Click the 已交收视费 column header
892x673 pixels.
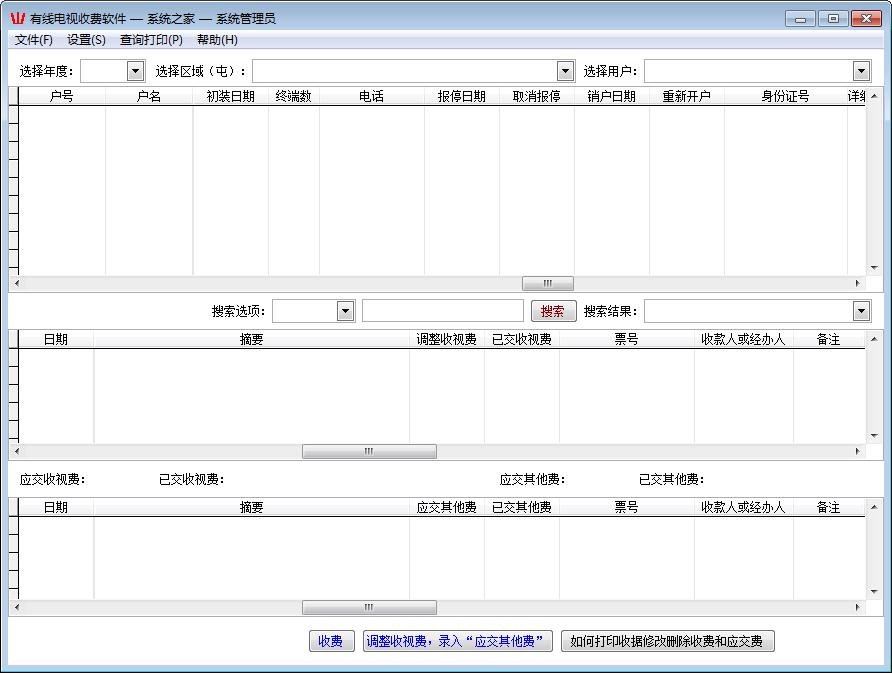[x=522, y=340]
